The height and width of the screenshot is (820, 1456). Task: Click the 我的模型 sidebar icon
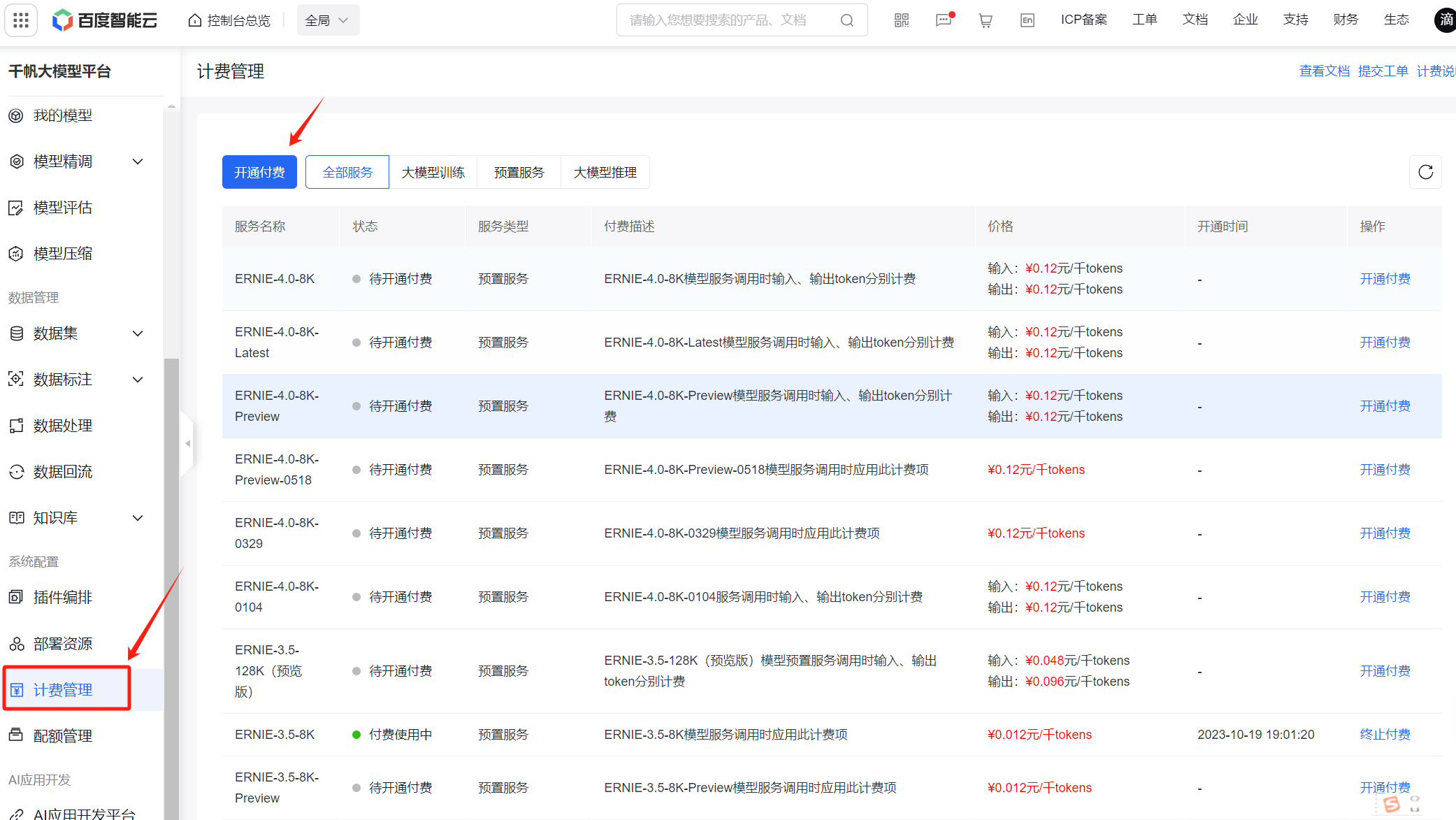(x=16, y=116)
